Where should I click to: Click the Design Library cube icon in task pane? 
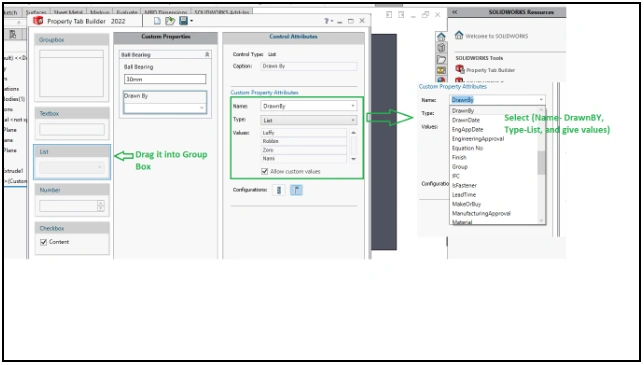pos(441,48)
